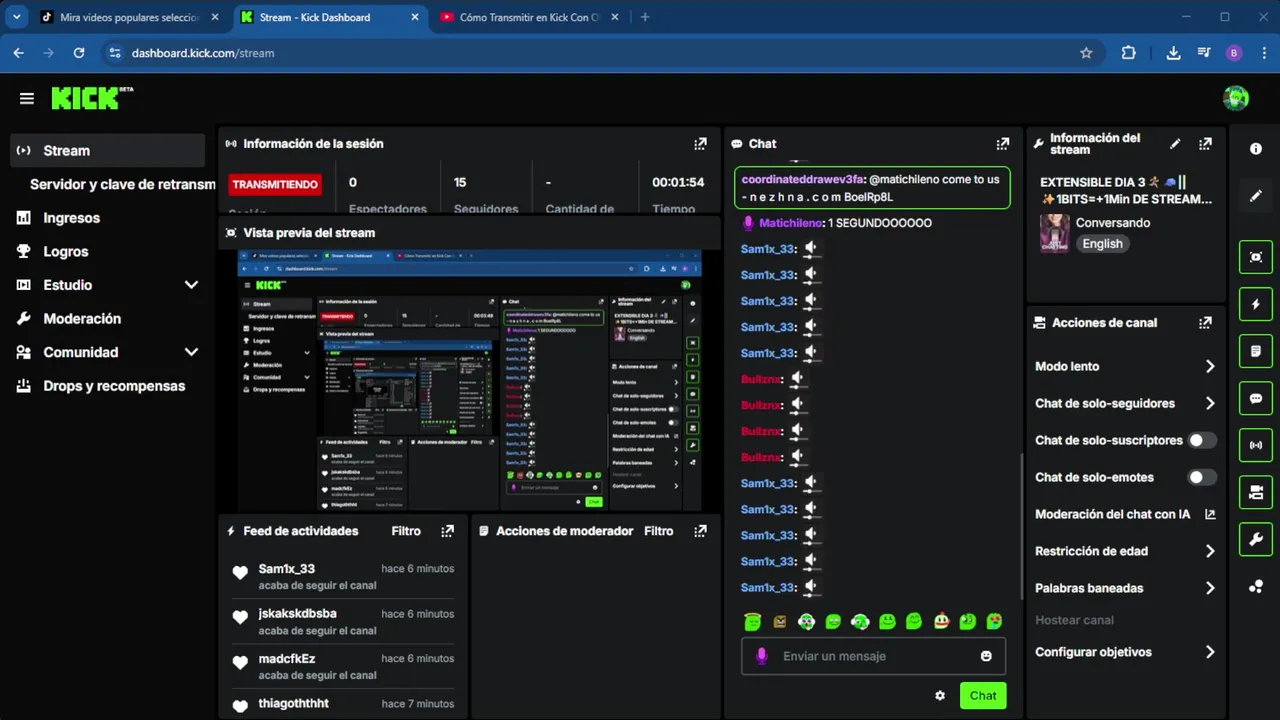The image size is (1280, 720).
Task: Insert the heart-eyes crying emote
Action: (995, 622)
